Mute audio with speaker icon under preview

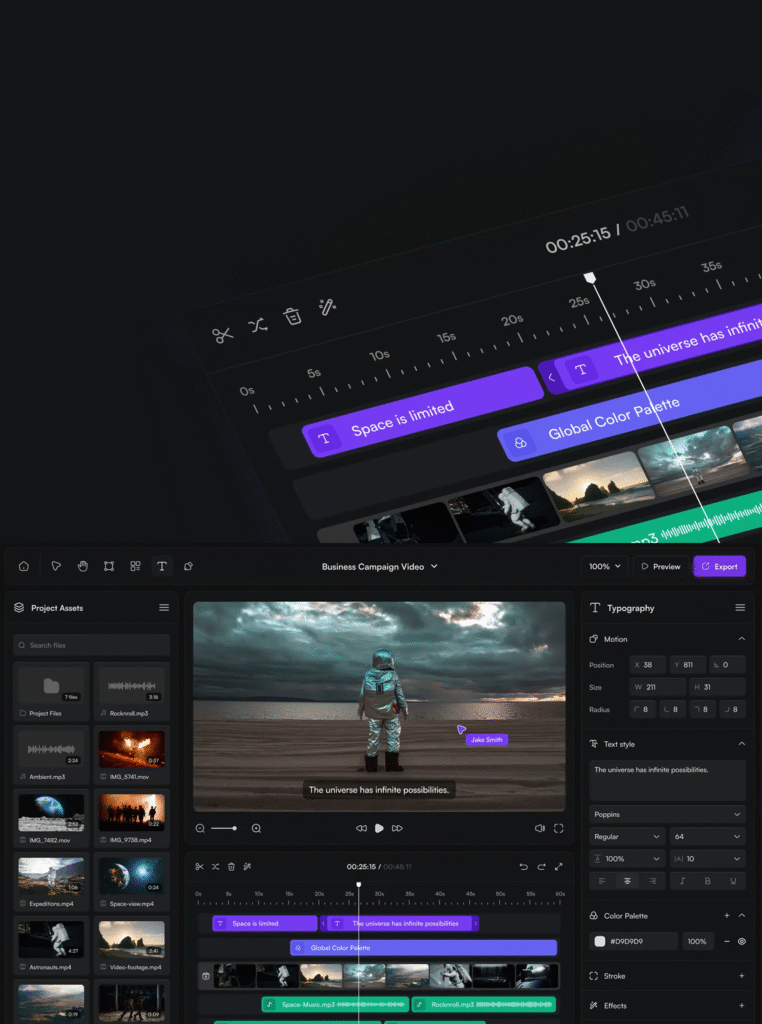click(539, 828)
